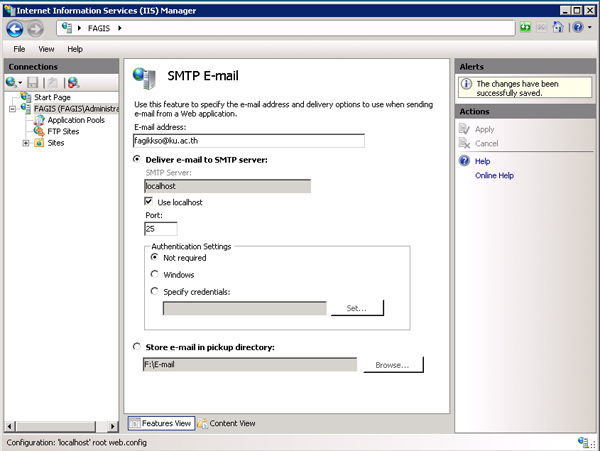Click Connections pane left scroll arrow
600x451 pixels.
coord(10,426)
